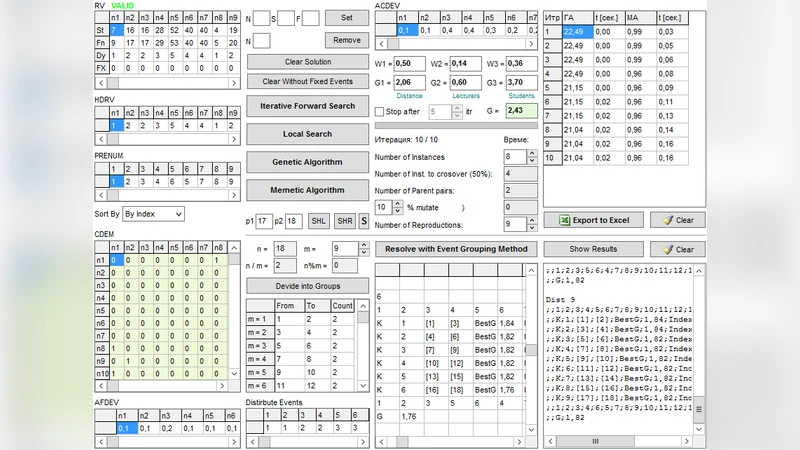Click Resolve with Event Grouping Method
The image size is (800, 450).
tap(457, 248)
